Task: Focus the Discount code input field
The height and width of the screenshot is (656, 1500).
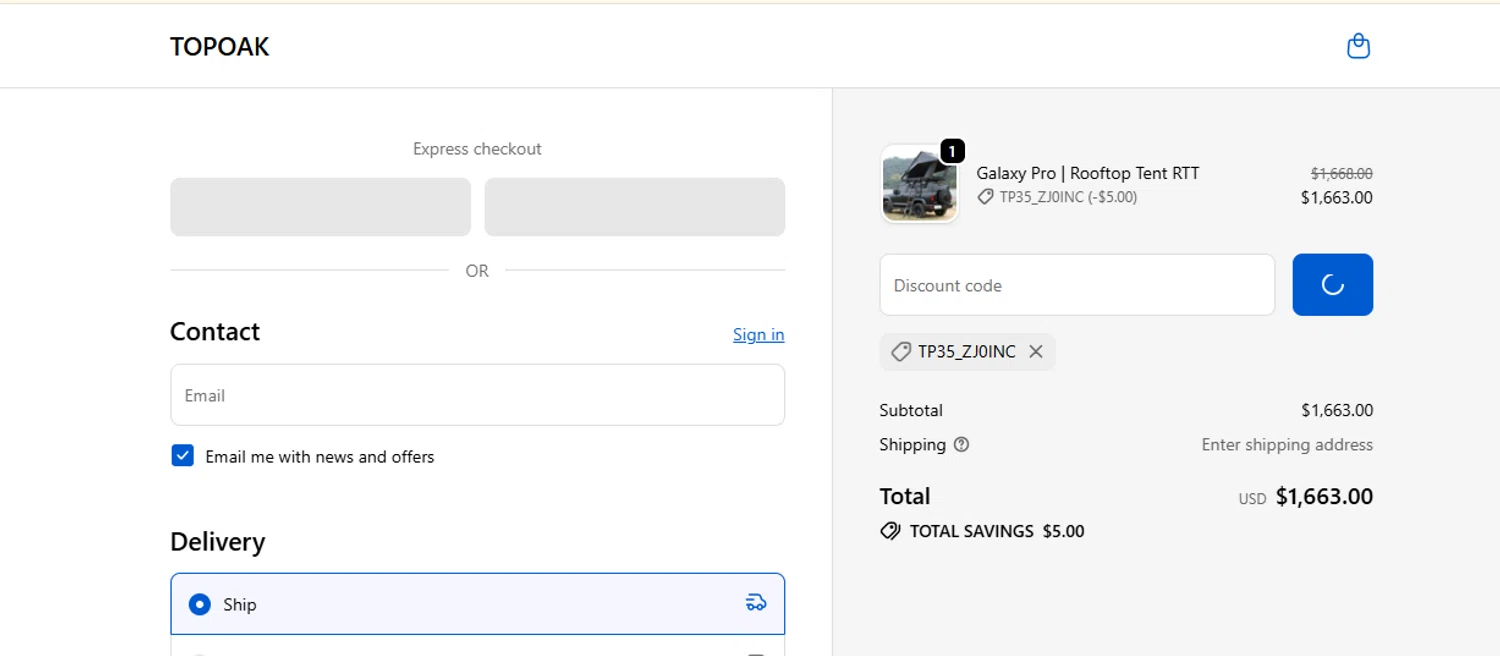Action: [x=1077, y=285]
